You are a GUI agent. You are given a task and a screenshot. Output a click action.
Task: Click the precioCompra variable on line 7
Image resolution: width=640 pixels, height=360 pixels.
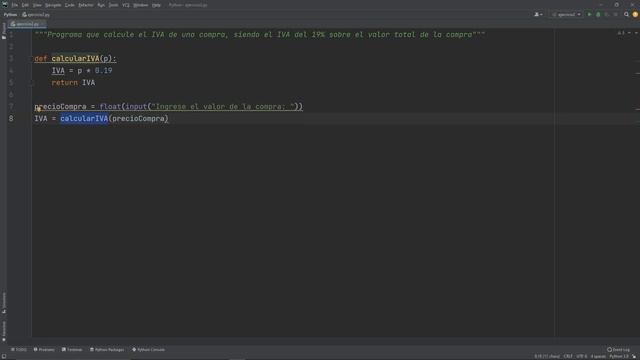click(60, 107)
